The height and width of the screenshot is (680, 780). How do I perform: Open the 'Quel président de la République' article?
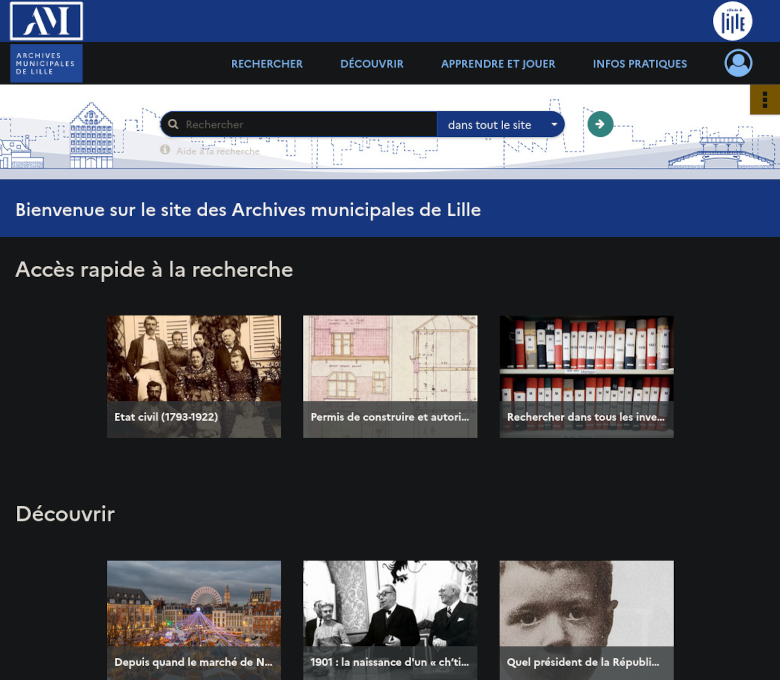click(x=587, y=620)
